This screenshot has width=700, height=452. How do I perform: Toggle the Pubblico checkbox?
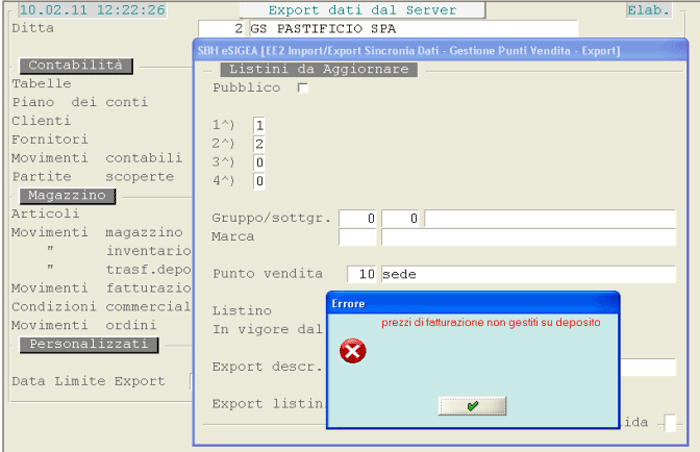click(303, 88)
